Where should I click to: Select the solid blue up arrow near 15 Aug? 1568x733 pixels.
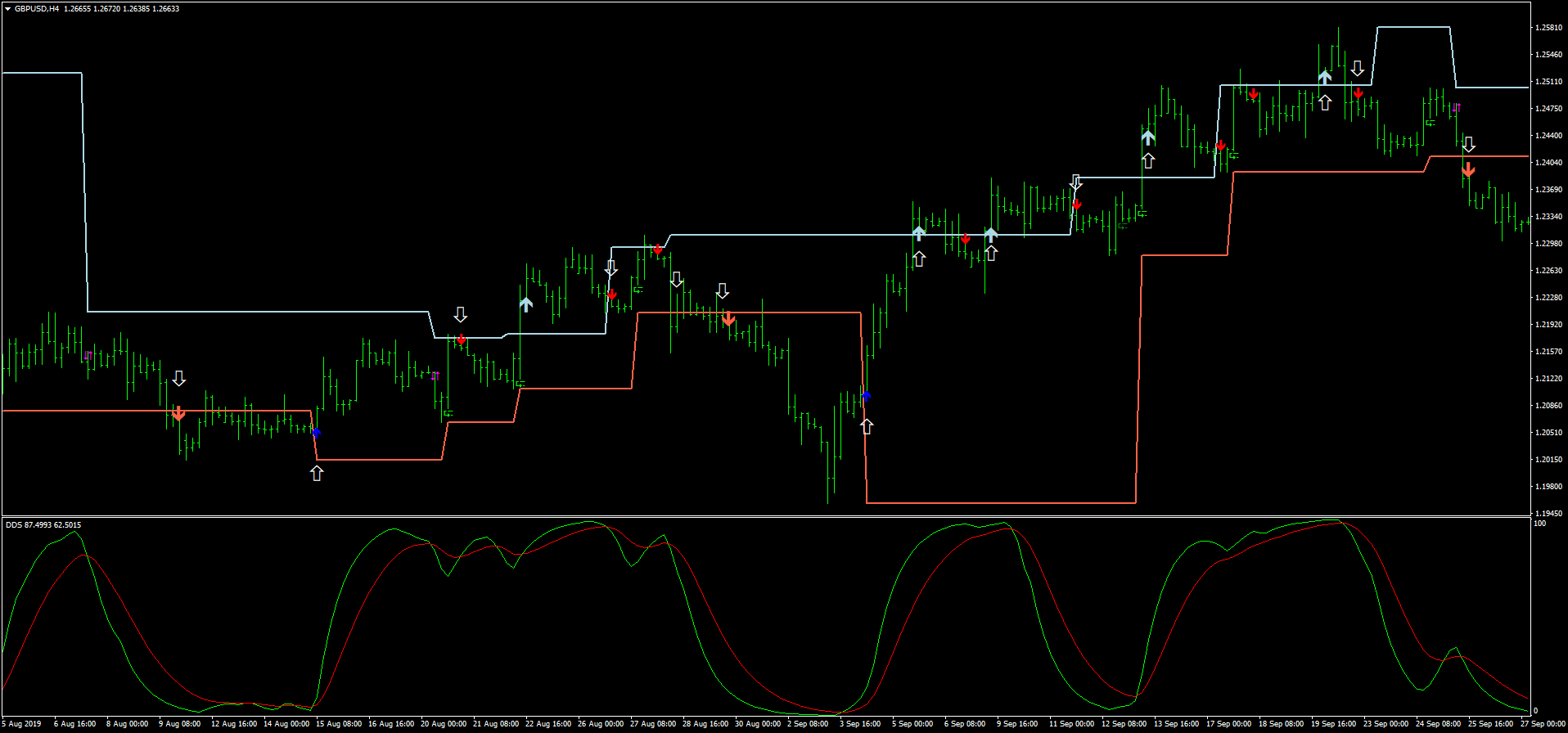[317, 432]
